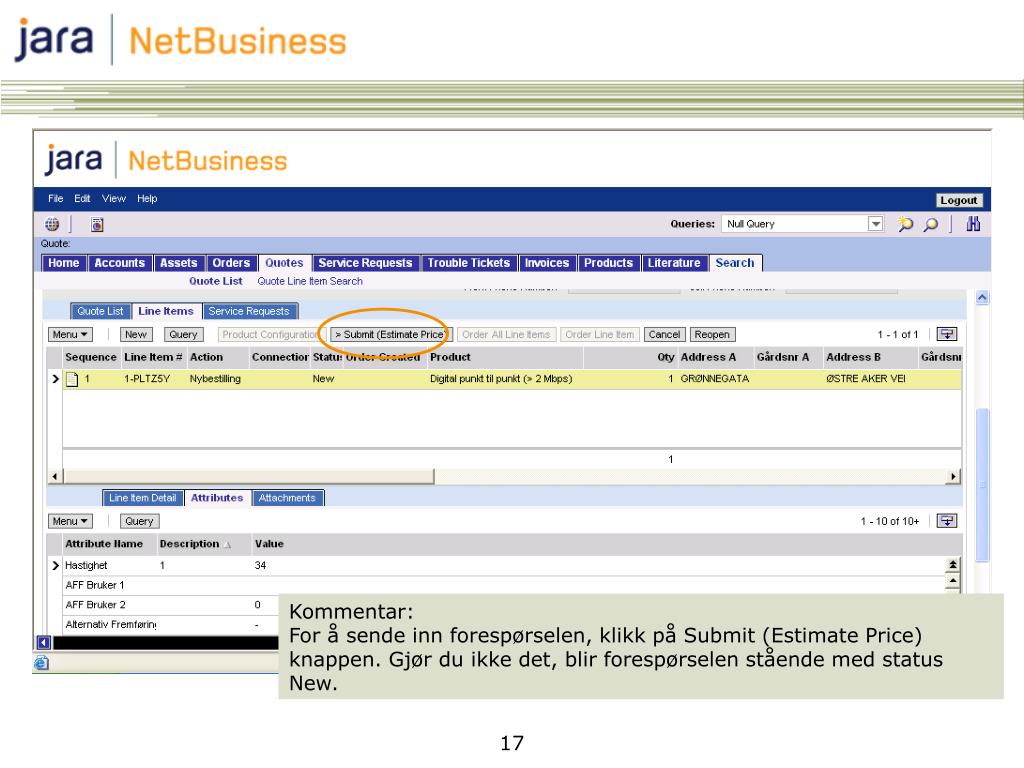1024x768 pixels.
Task: Open the Literature tab
Action: [674, 263]
